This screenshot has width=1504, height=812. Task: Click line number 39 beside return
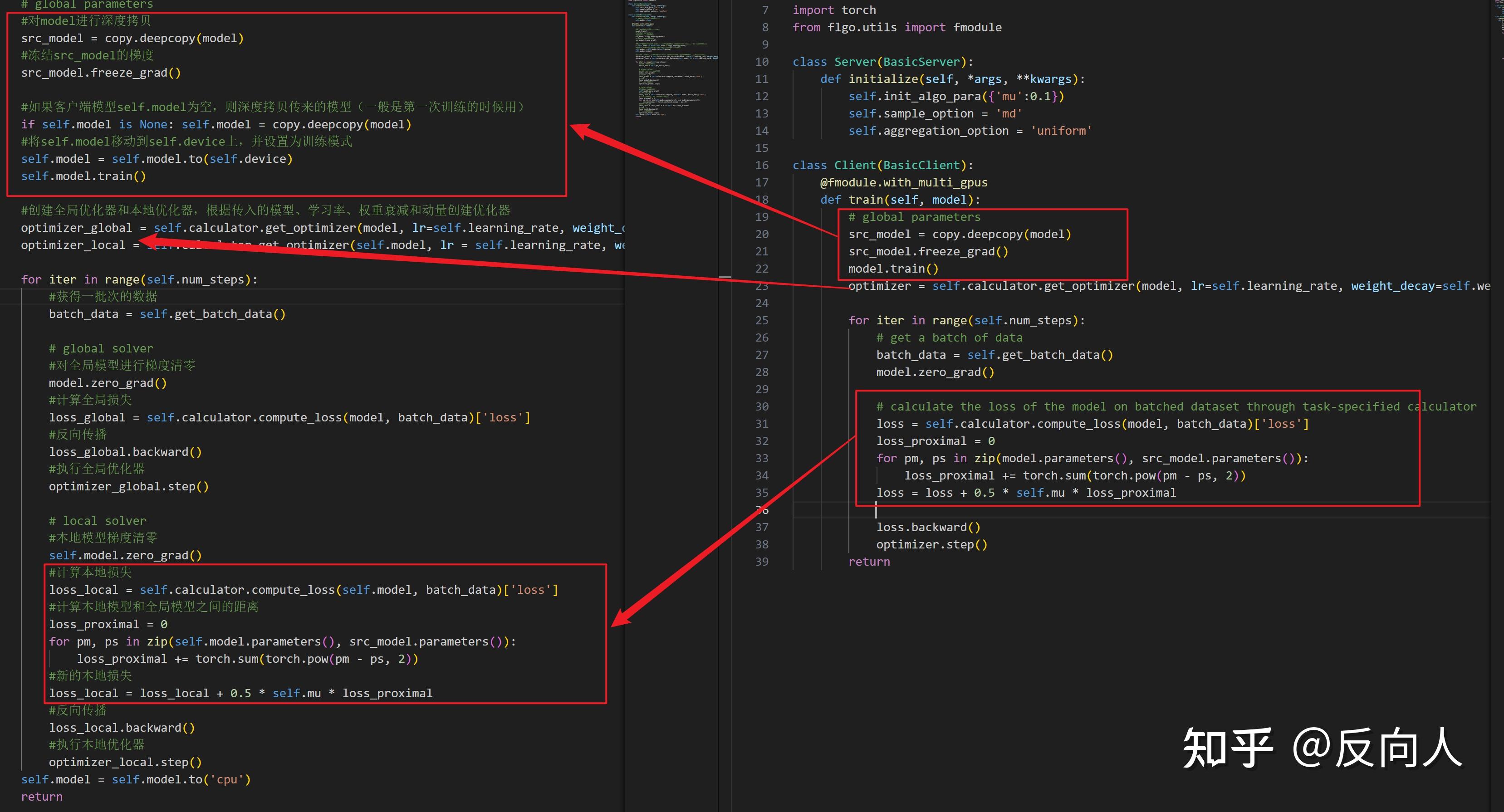pos(761,562)
